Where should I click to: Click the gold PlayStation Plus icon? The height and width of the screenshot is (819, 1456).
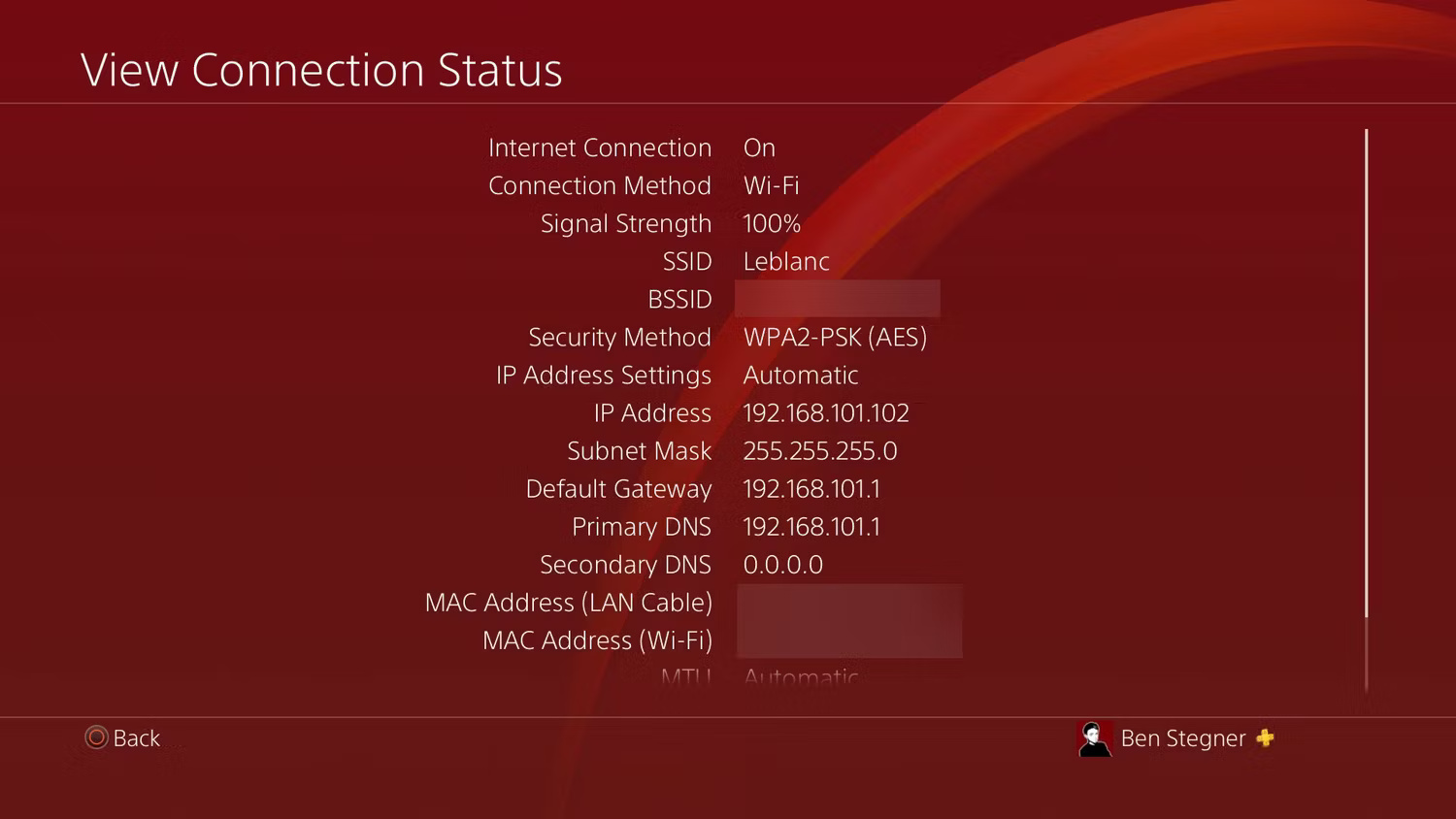[x=1265, y=738]
